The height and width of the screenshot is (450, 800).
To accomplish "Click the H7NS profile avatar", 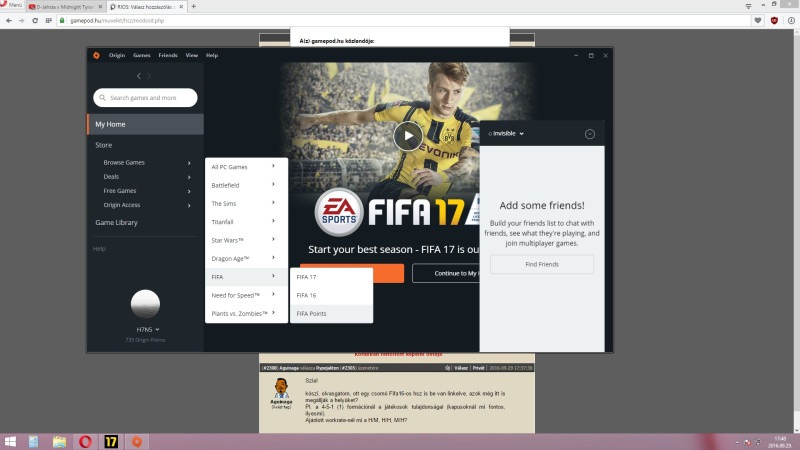I will point(145,304).
